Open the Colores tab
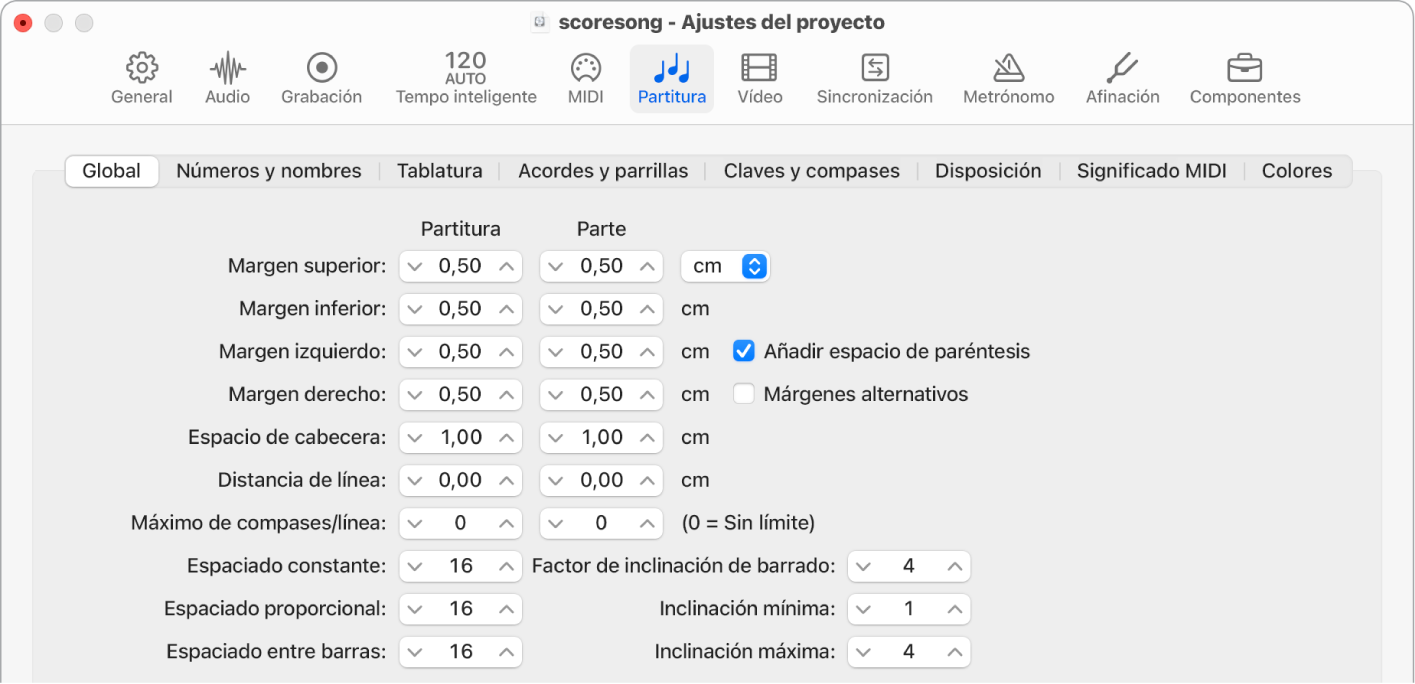This screenshot has width=1415, height=684. coord(1296,171)
